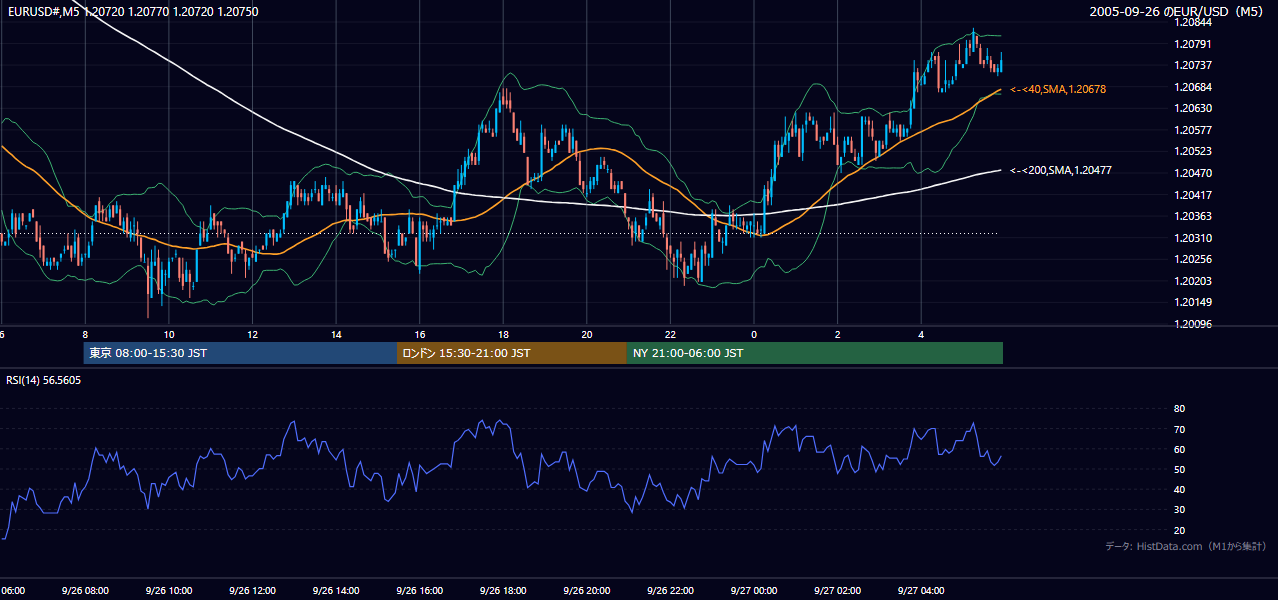Click price axis value 1.20417
The height and width of the screenshot is (600, 1278).
coord(1194,195)
